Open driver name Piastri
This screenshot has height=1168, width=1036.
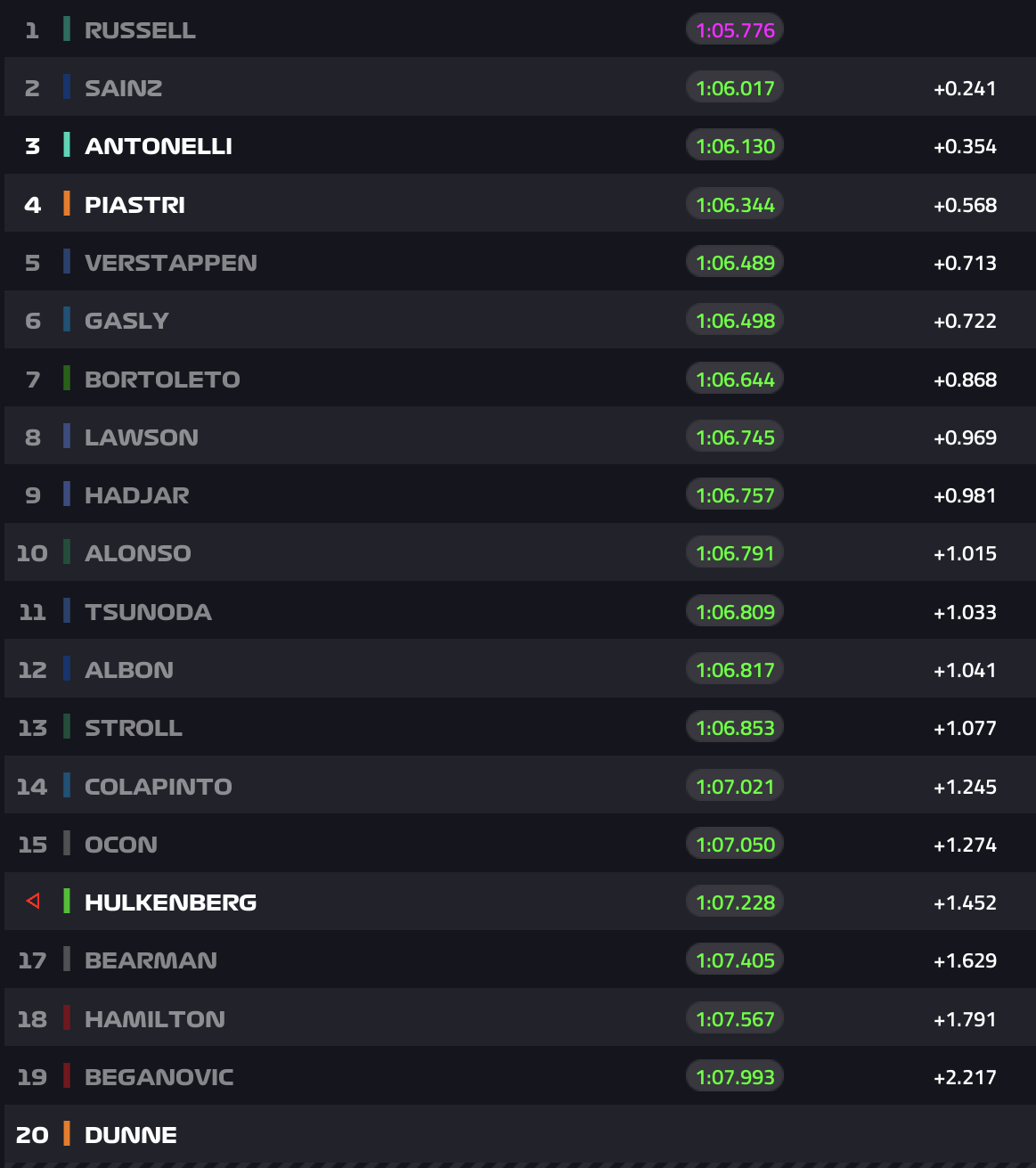click(135, 205)
